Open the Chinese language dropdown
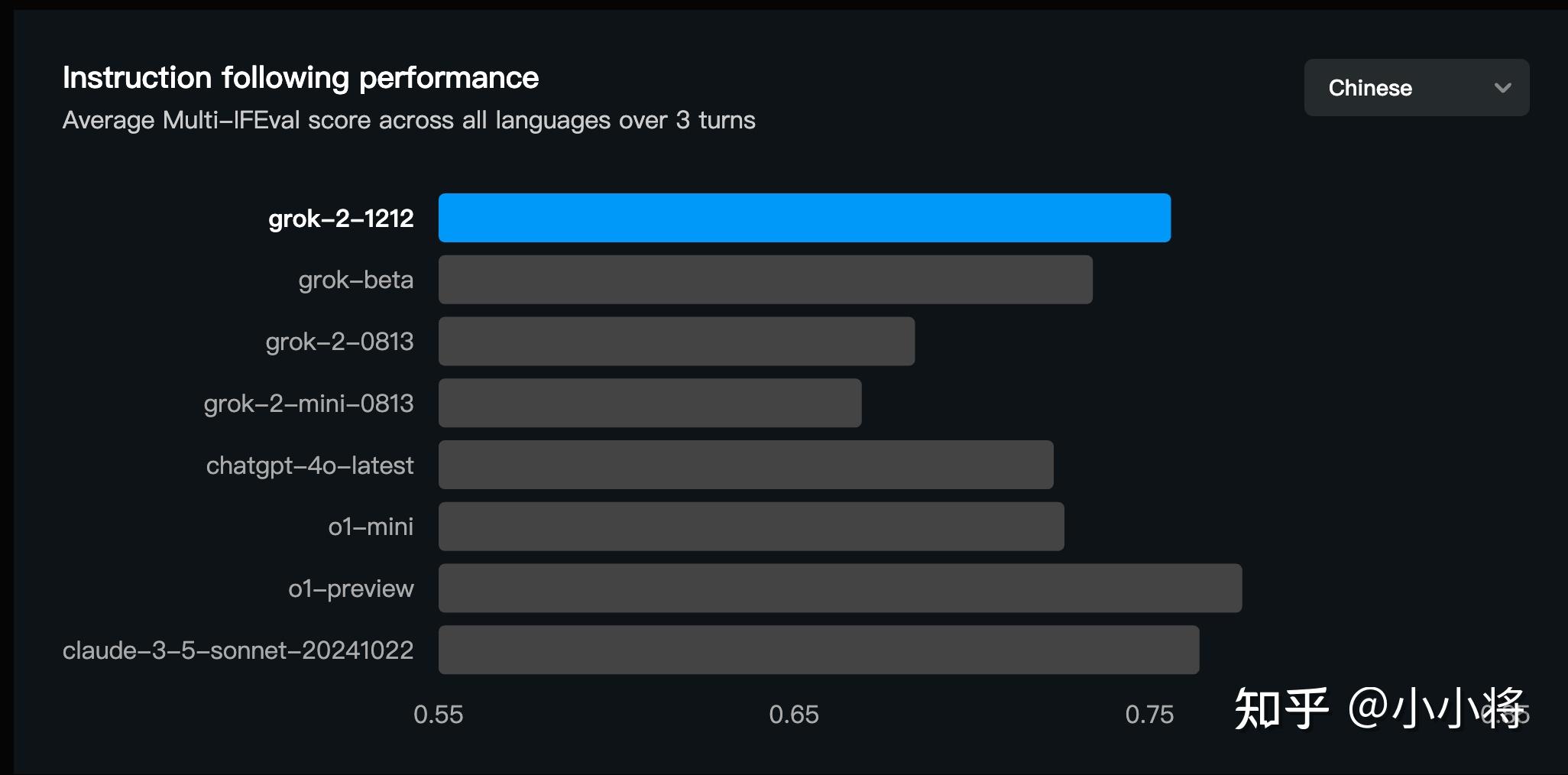The height and width of the screenshot is (775, 1568). (x=1415, y=88)
